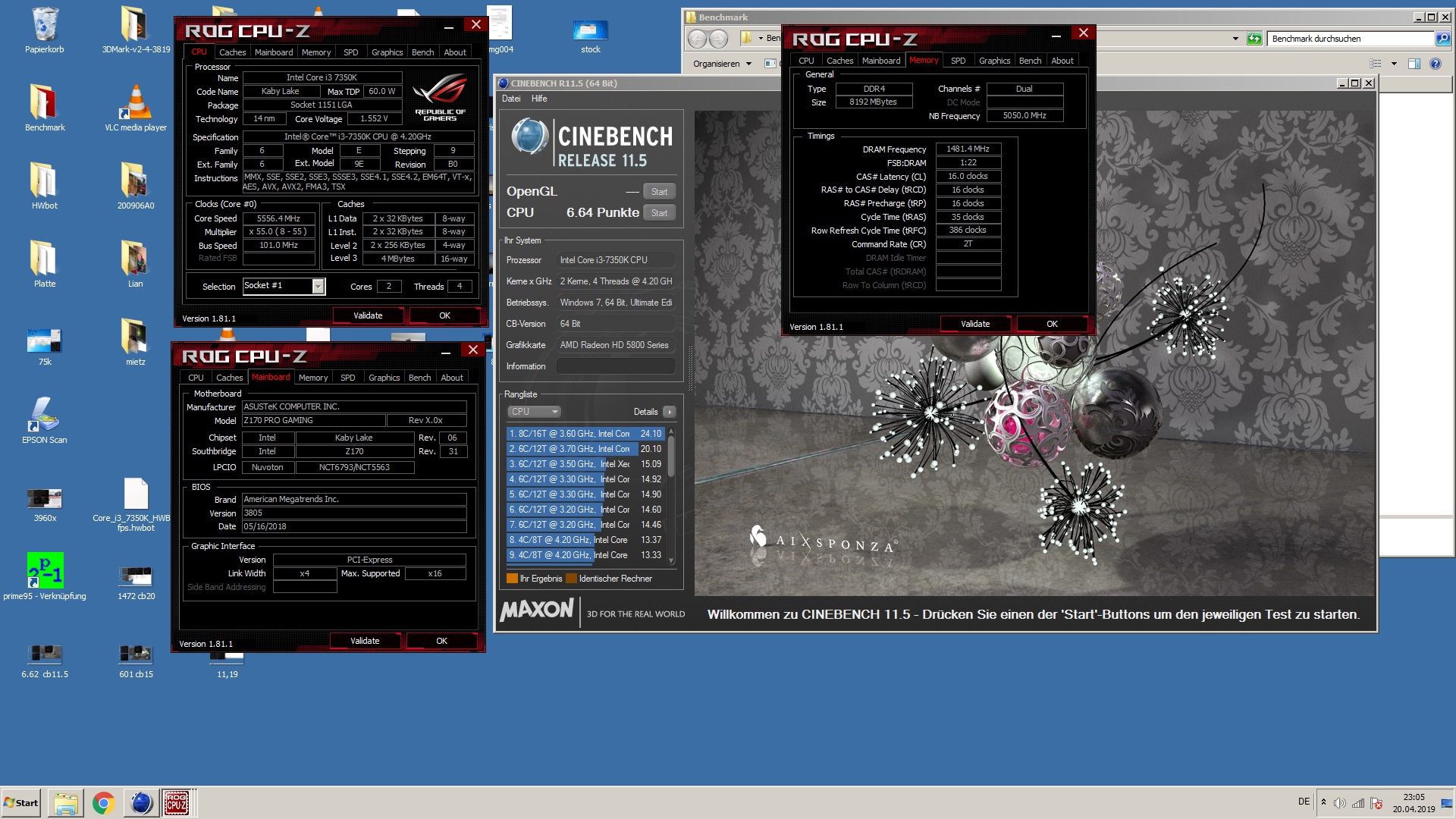Open the Action Center flag tray icon
1456x819 pixels.
(1376, 803)
